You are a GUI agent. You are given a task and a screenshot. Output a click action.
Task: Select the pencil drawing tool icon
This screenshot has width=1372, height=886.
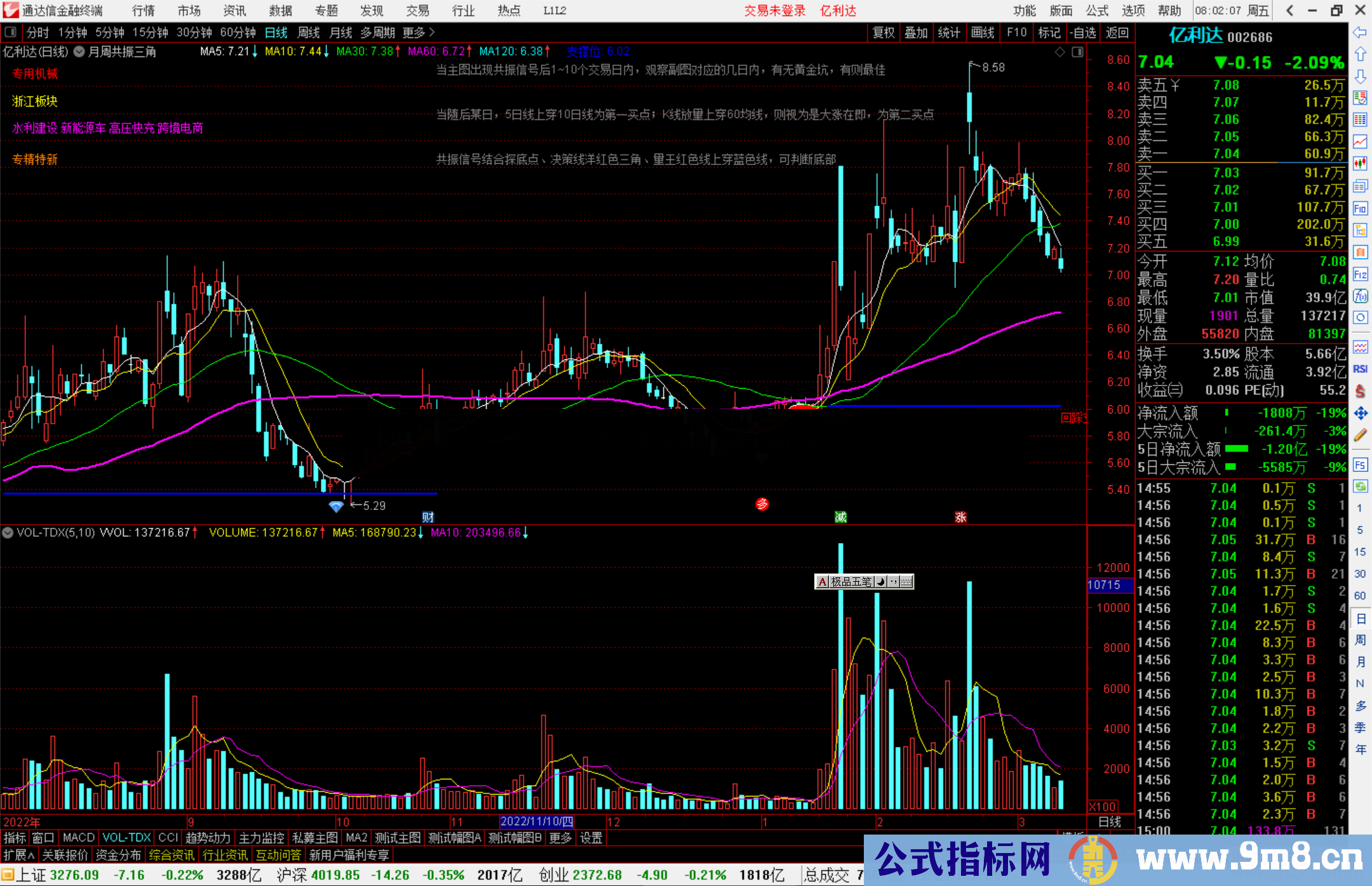tap(1360, 436)
